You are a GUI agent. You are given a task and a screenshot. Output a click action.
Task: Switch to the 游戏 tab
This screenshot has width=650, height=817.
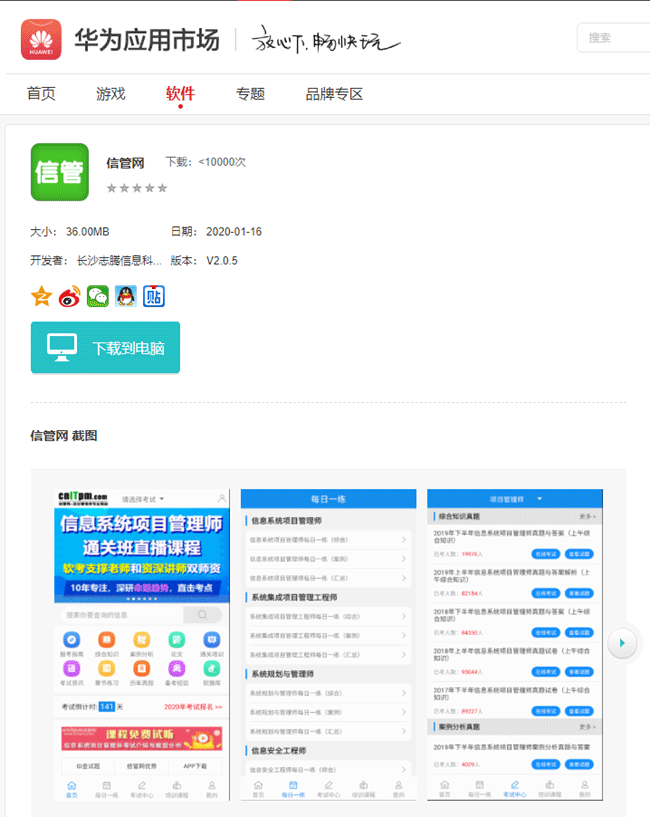111,94
